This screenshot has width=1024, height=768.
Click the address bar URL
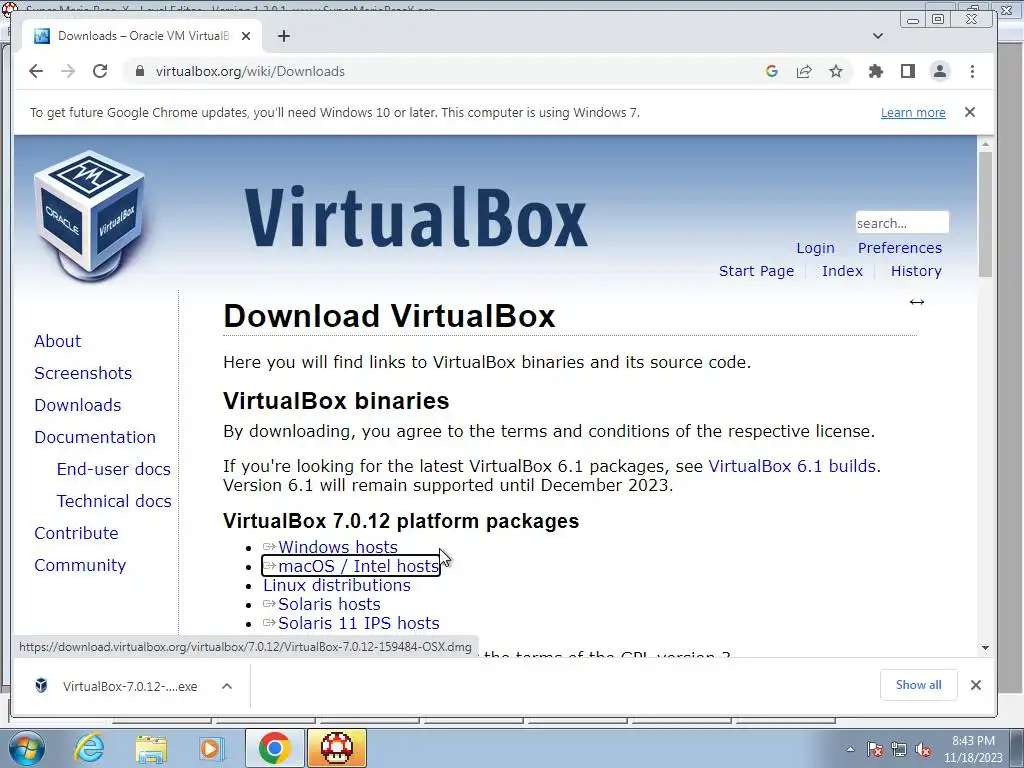pos(250,71)
